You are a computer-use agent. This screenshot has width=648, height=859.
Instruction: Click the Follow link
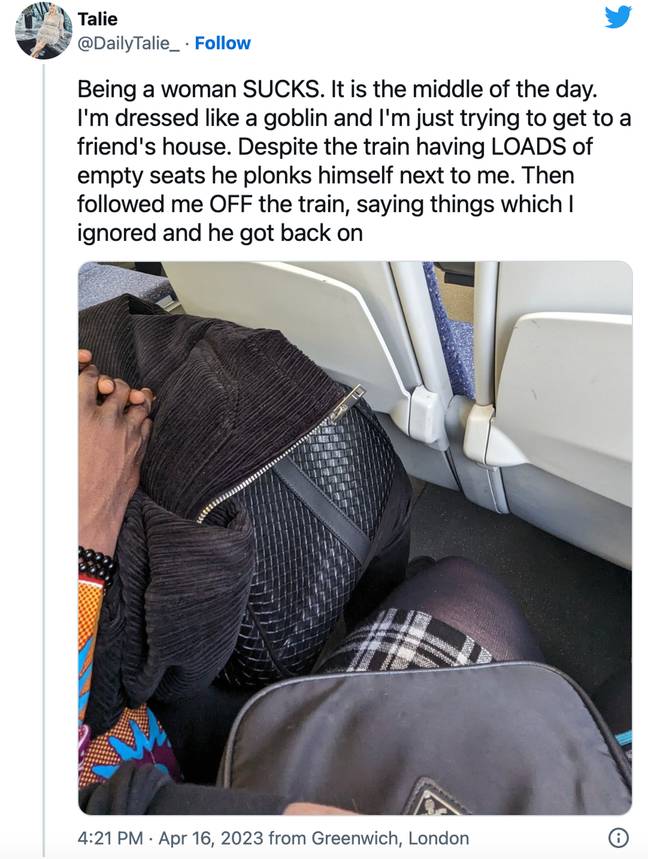click(x=222, y=43)
